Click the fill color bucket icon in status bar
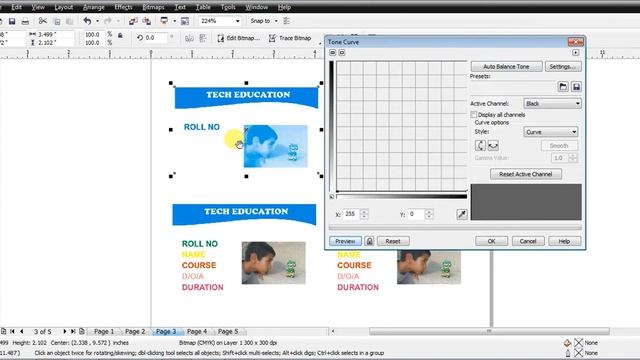Image resolution: width=640 pixels, height=360 pixels. pyautogui.click(x=567, y=343)
